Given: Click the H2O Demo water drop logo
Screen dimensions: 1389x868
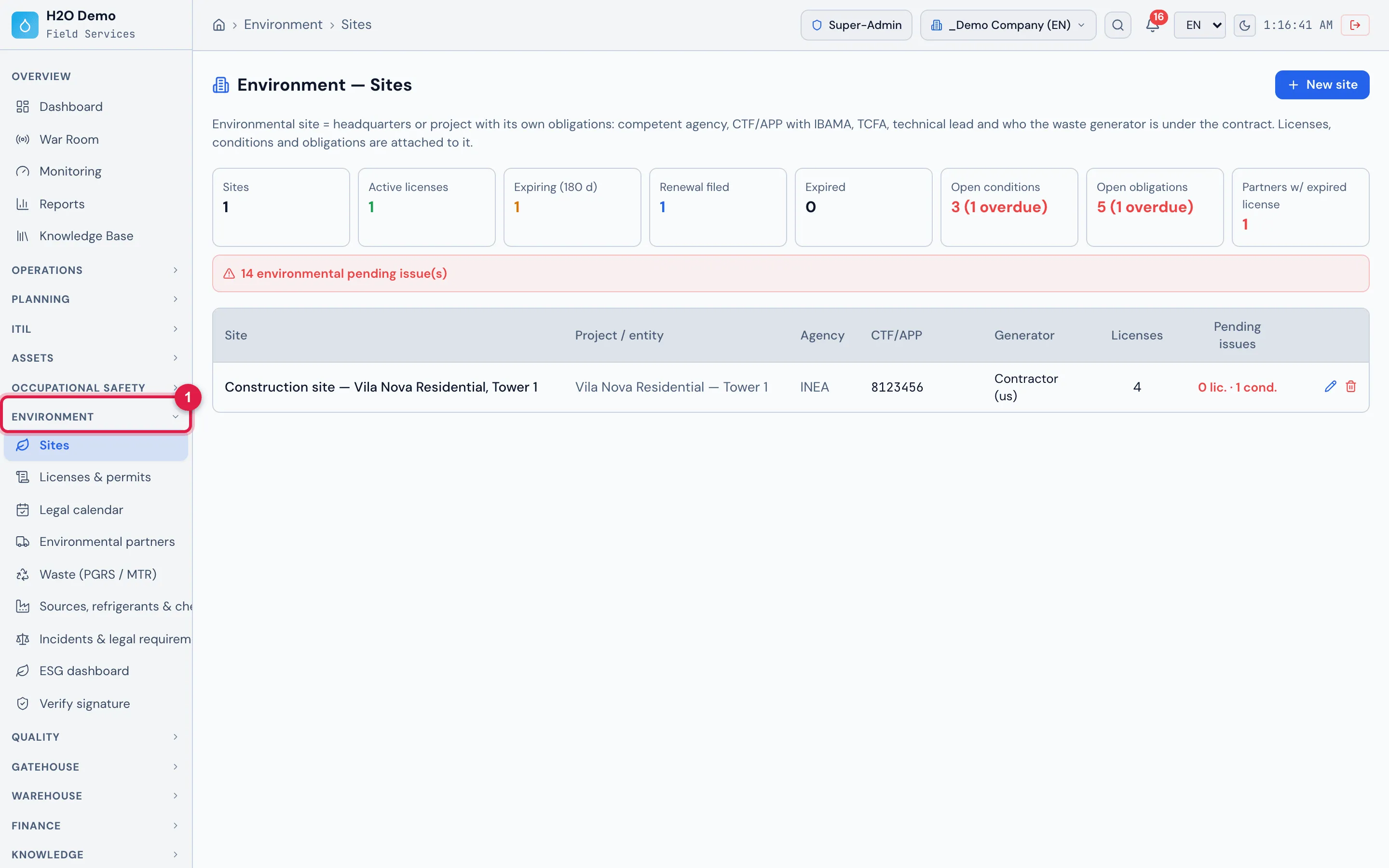Looking at the screenshot, I should pyautogui.click(x=25, y=25).
